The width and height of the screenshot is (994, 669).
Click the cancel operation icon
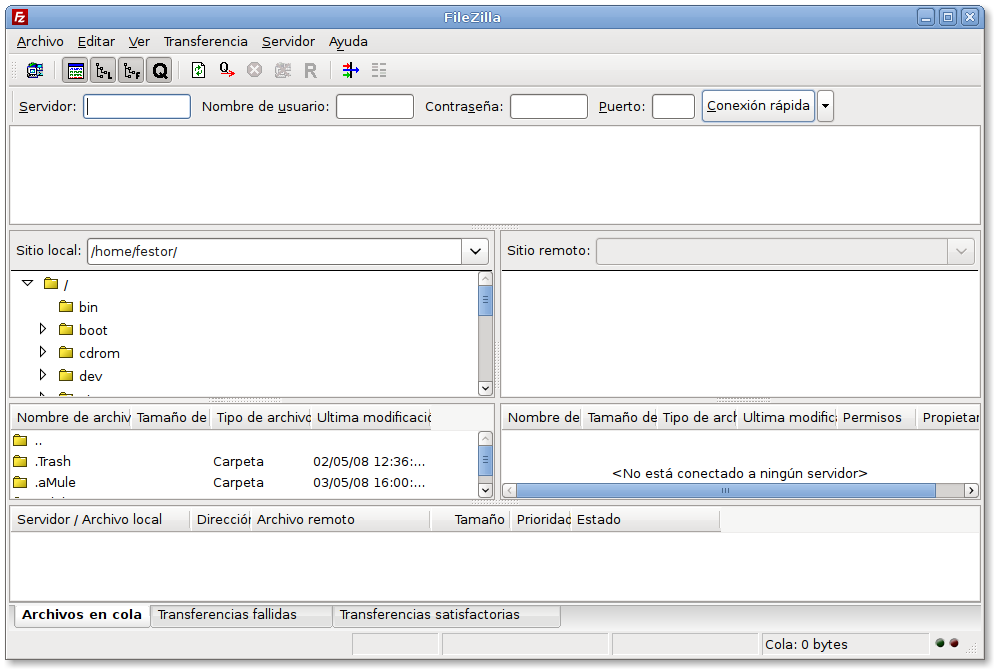[x=255, y=70]
